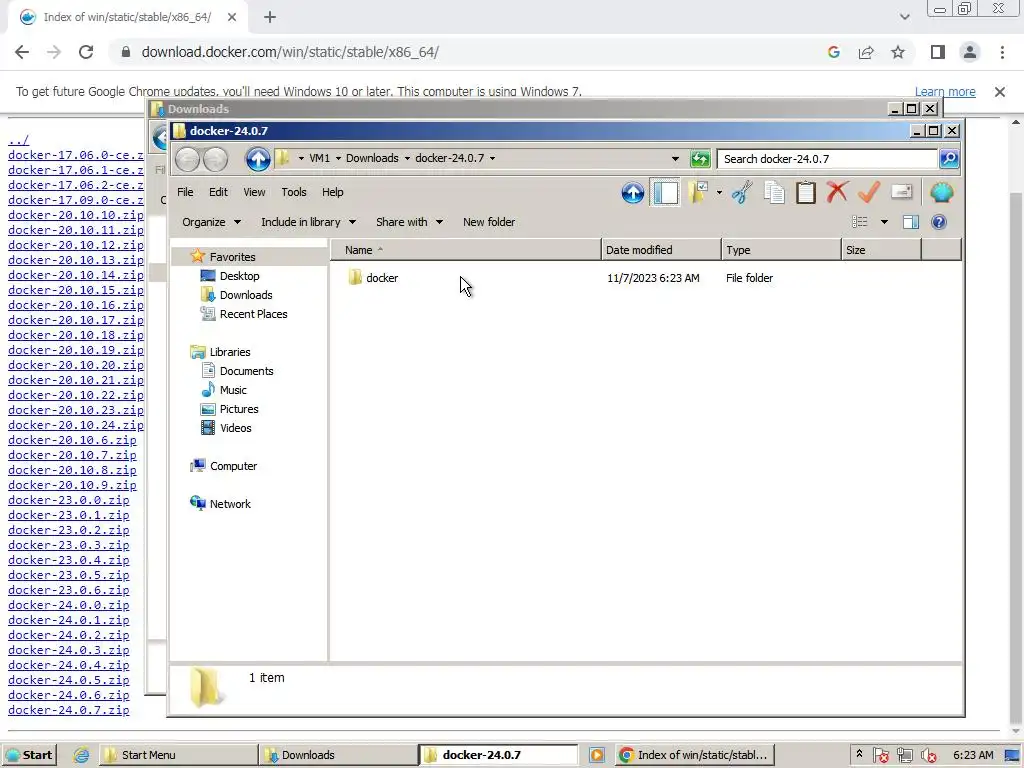Click the VM1 breadcrumb in the address bar
The width and height of the screenshot is (1024, 768).
coord(319,158)
